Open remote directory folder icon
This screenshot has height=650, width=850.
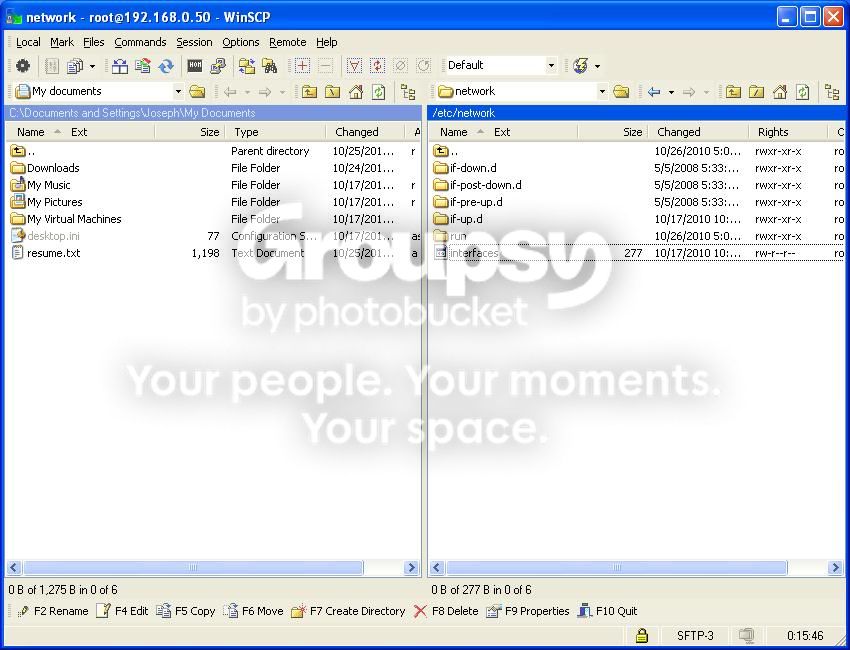pyautogui.click(x=621, y=92)
